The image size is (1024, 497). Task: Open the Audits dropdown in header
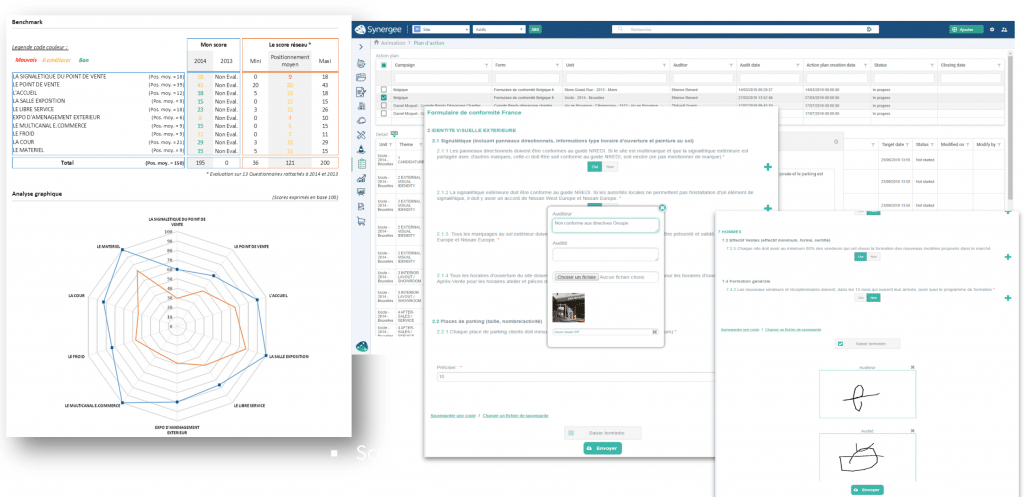499,30
